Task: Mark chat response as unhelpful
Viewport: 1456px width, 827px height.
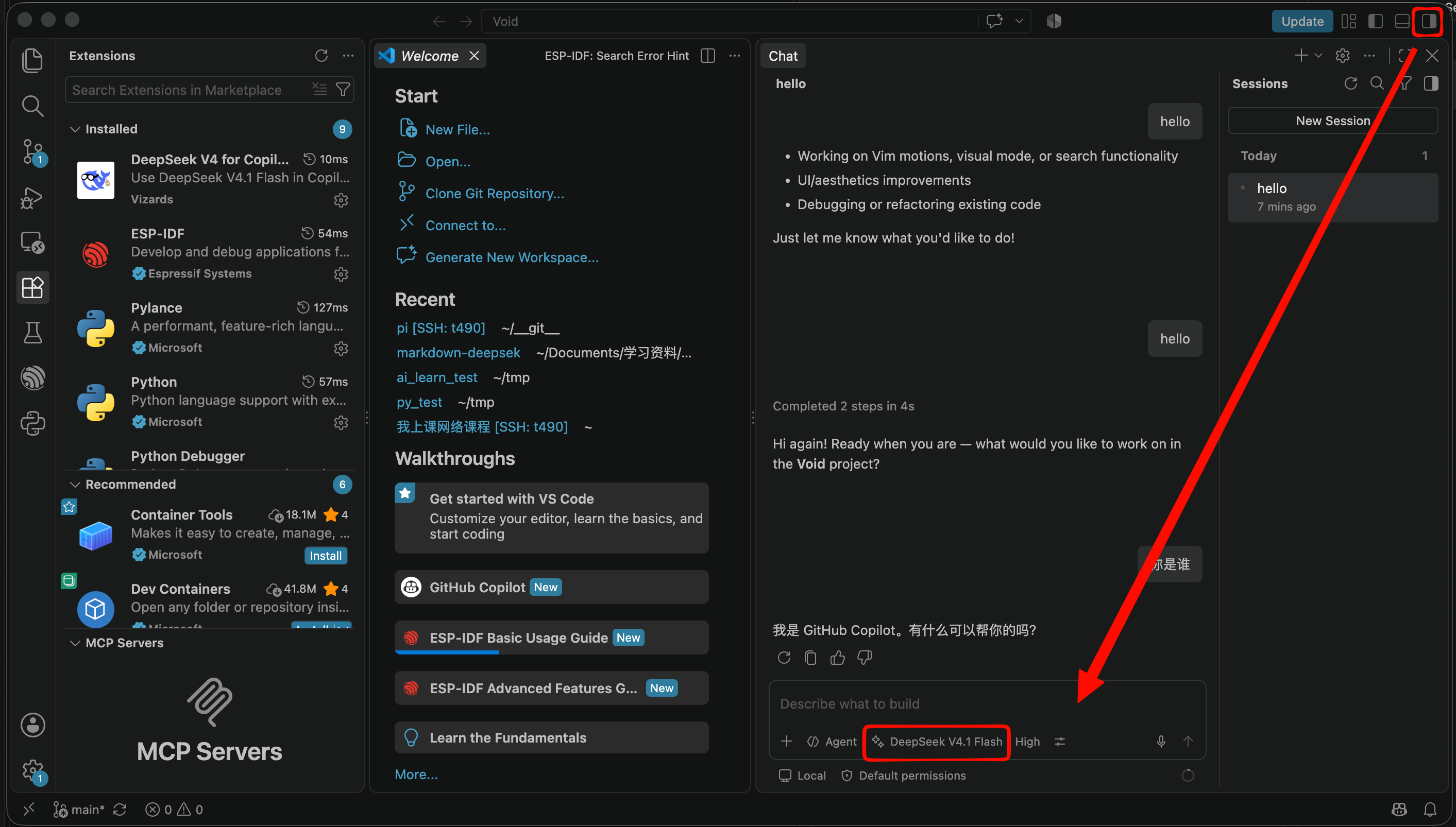Action: [x=865, y=658]
